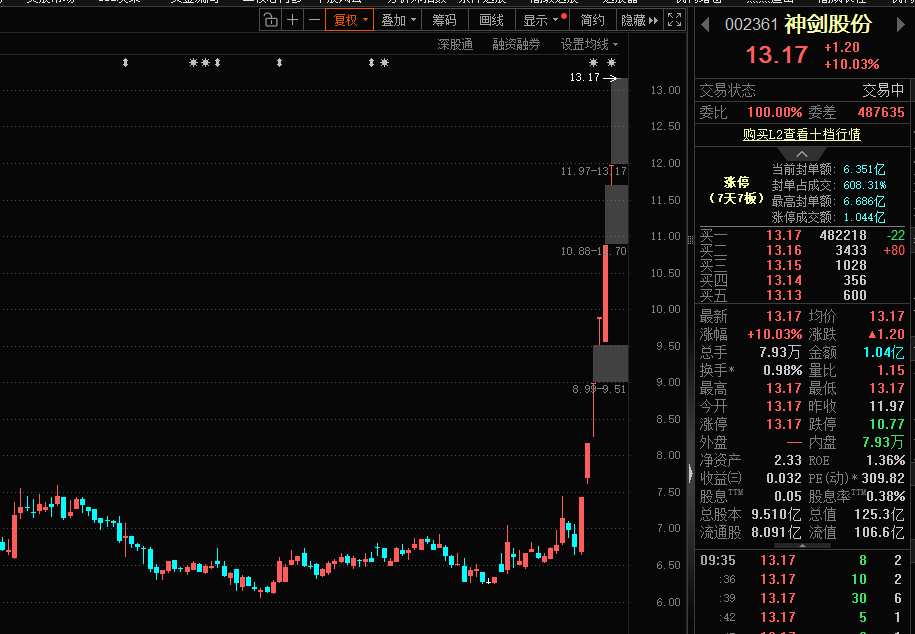
Task: Zoom in chart with plus icon
Action: (x=293, y=20)
